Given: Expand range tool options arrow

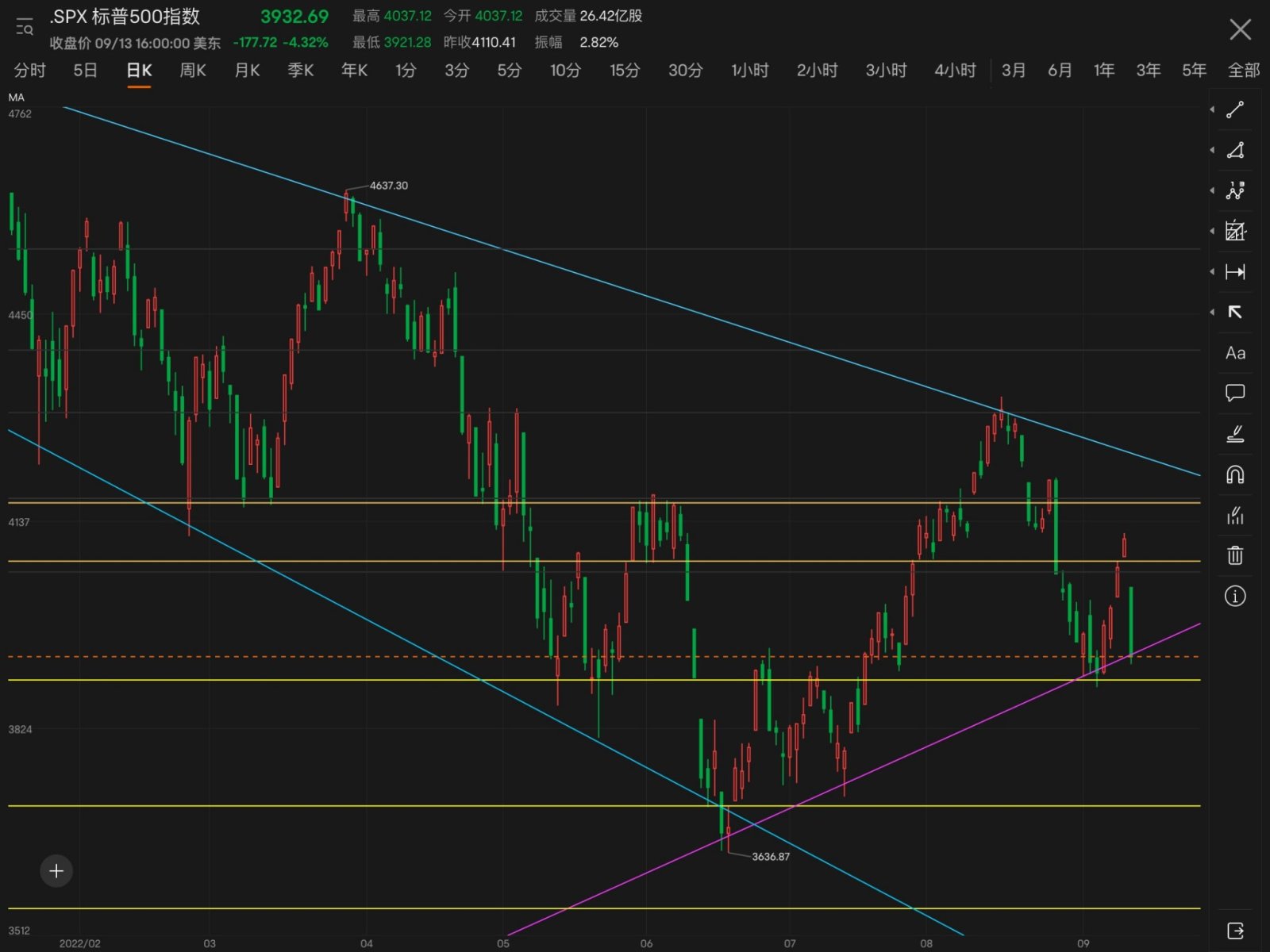Looking at the screenshot, I should tap(1212, 272).
